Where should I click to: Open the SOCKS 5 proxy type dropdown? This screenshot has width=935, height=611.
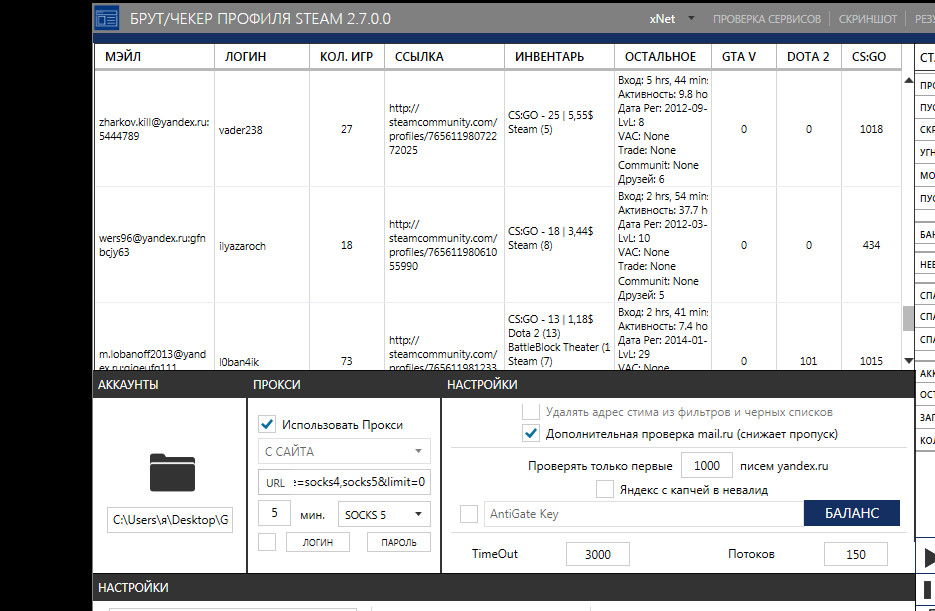[384, 514]
